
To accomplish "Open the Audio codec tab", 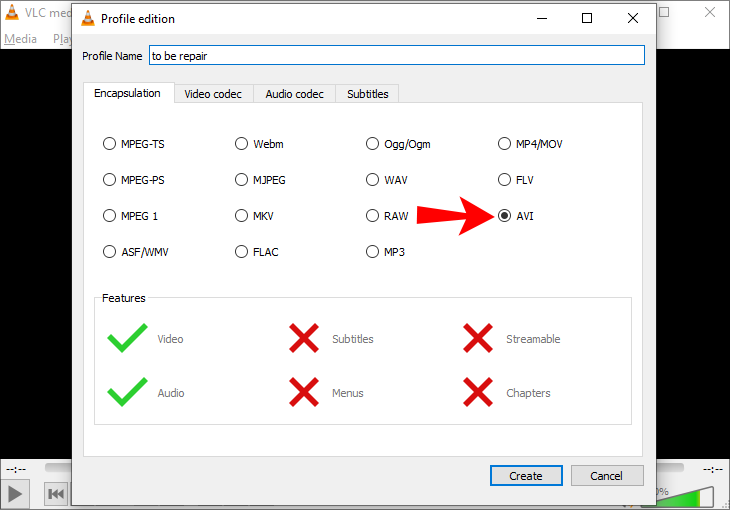I will [294, 94].
